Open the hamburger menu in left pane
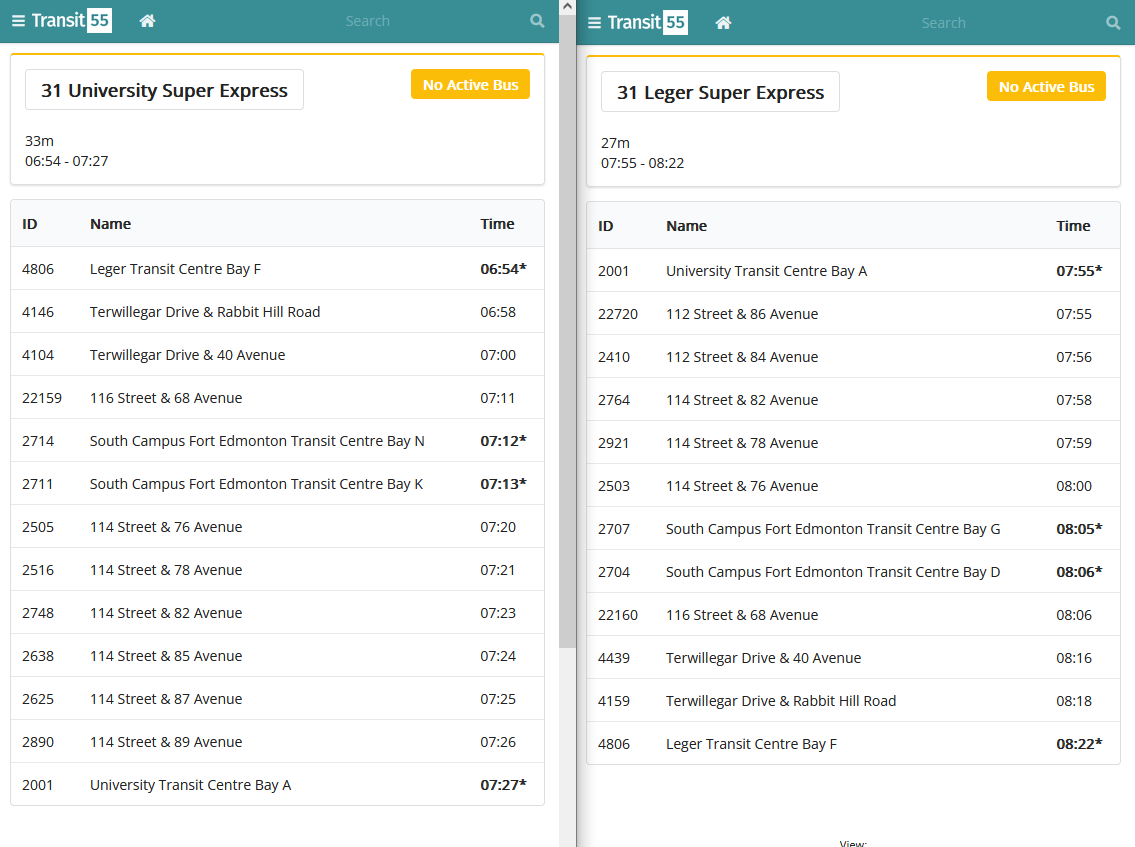This screenshot has width=1135, height=847. pos(18,21)
